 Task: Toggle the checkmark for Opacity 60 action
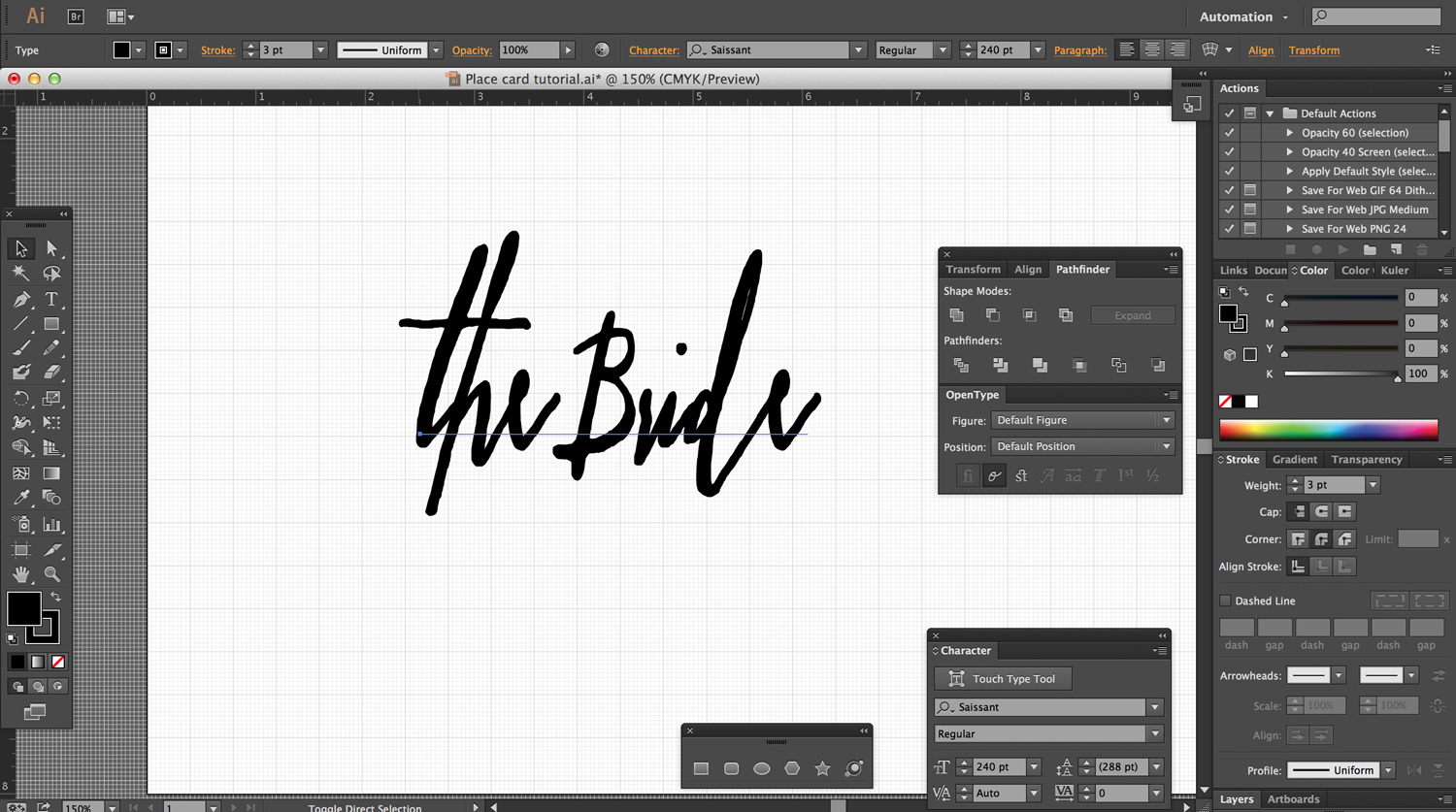point(1229,133)
